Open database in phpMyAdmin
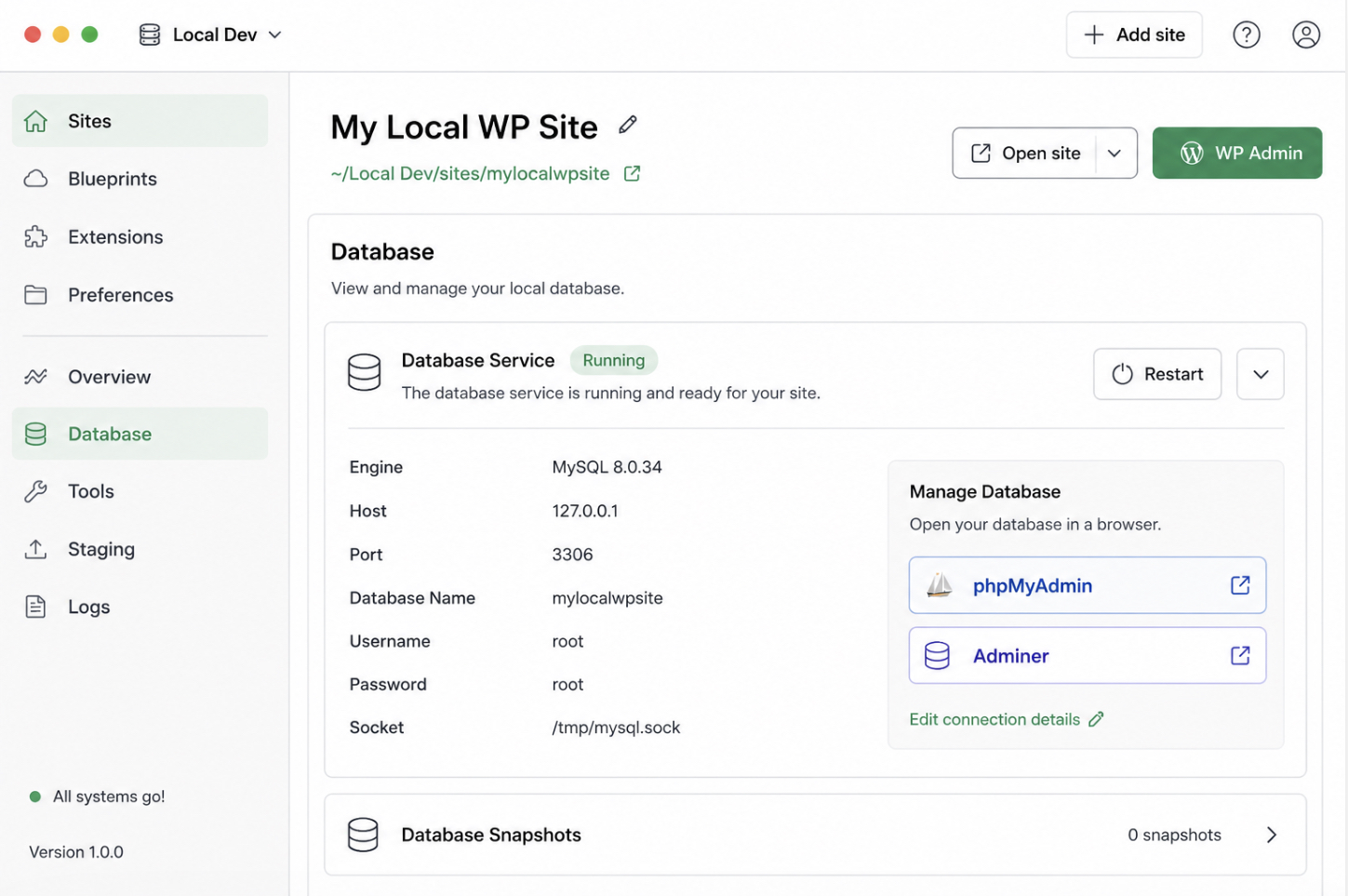Screen dimensions: 1348x896 [1088, 585]
